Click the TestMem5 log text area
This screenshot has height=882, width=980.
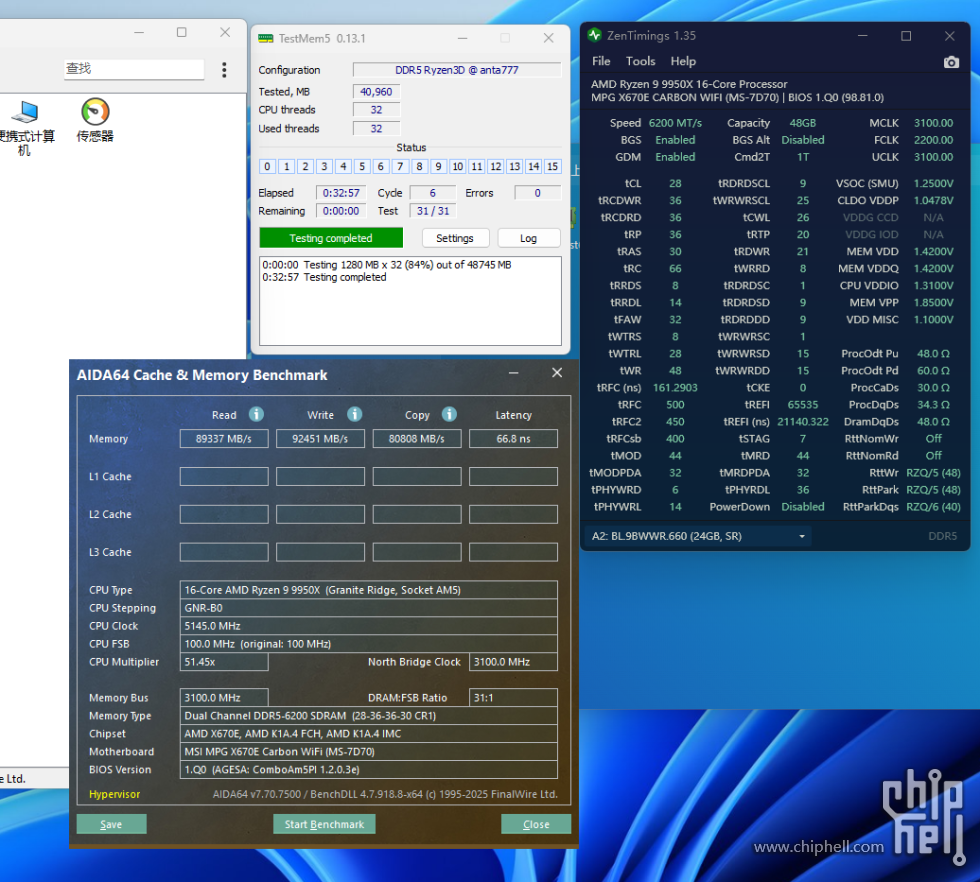tap(410, 301)
